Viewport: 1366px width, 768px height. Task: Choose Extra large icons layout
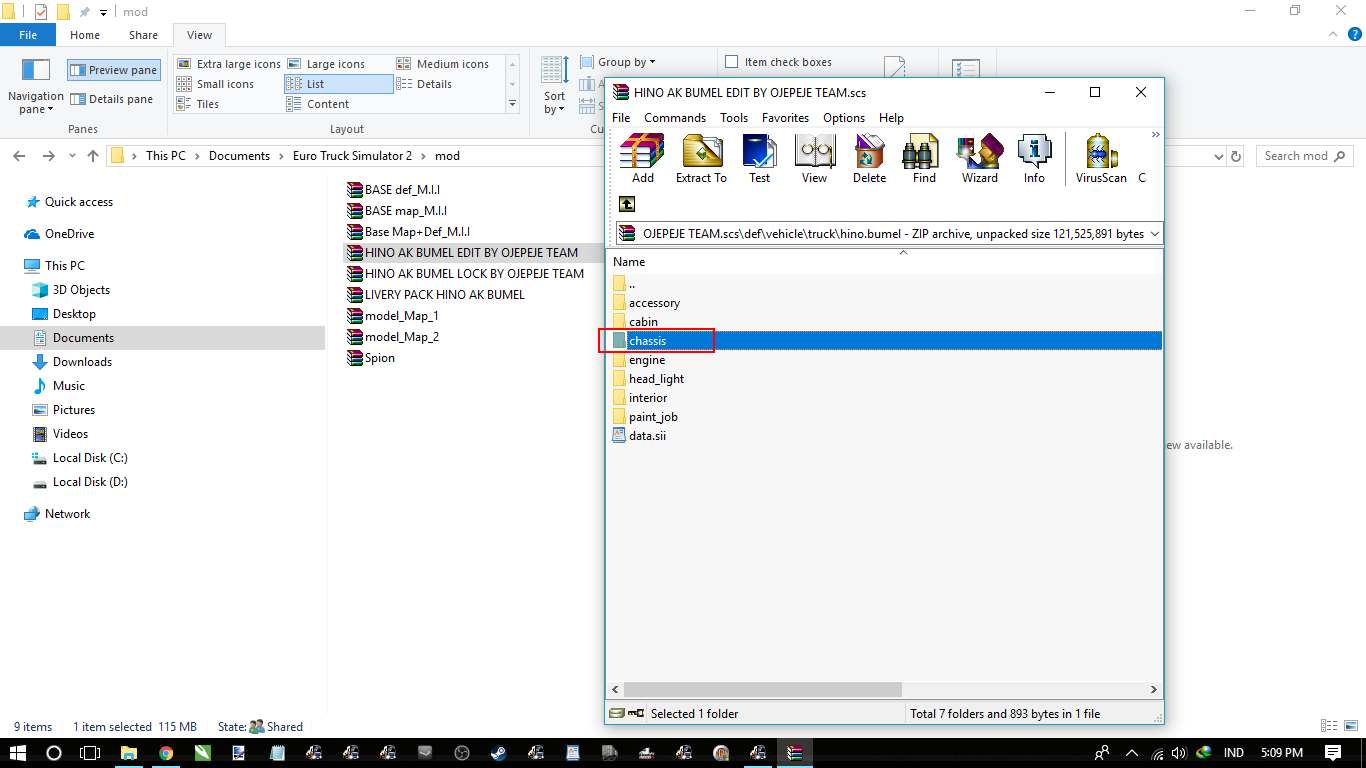tap(228, 64)
